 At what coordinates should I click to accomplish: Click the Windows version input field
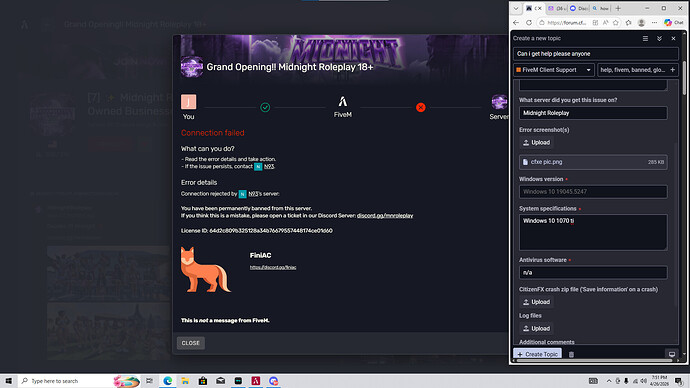pyautogui.click(x=593, y=192)
